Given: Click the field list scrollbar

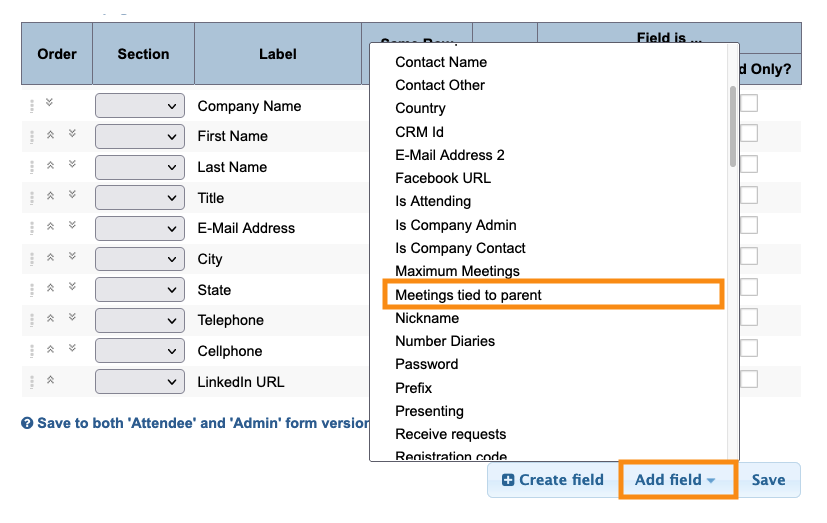Looking at the screenshot, I should 733,127.
